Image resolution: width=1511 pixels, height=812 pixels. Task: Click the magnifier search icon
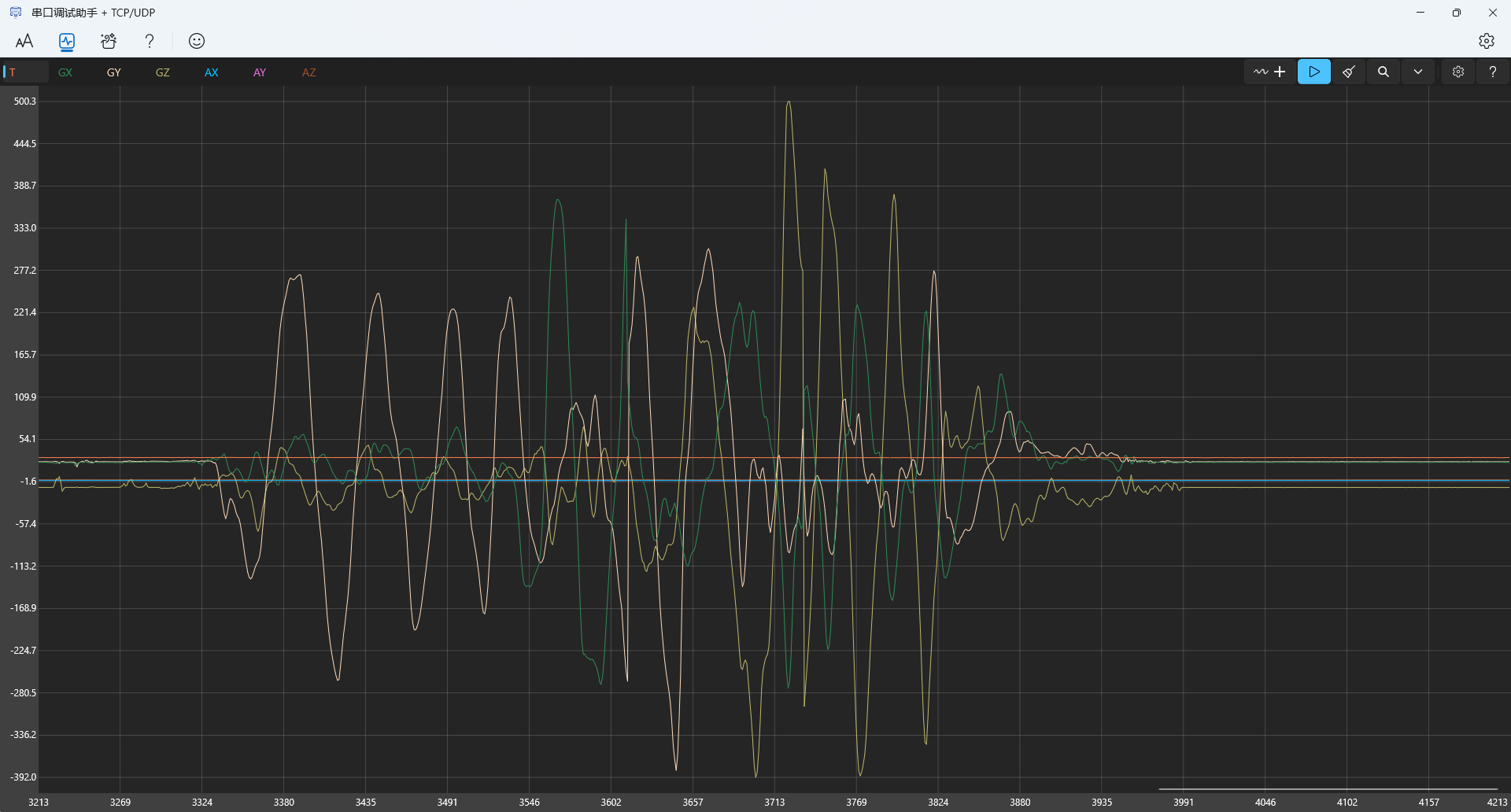(x=1383, y=72)
